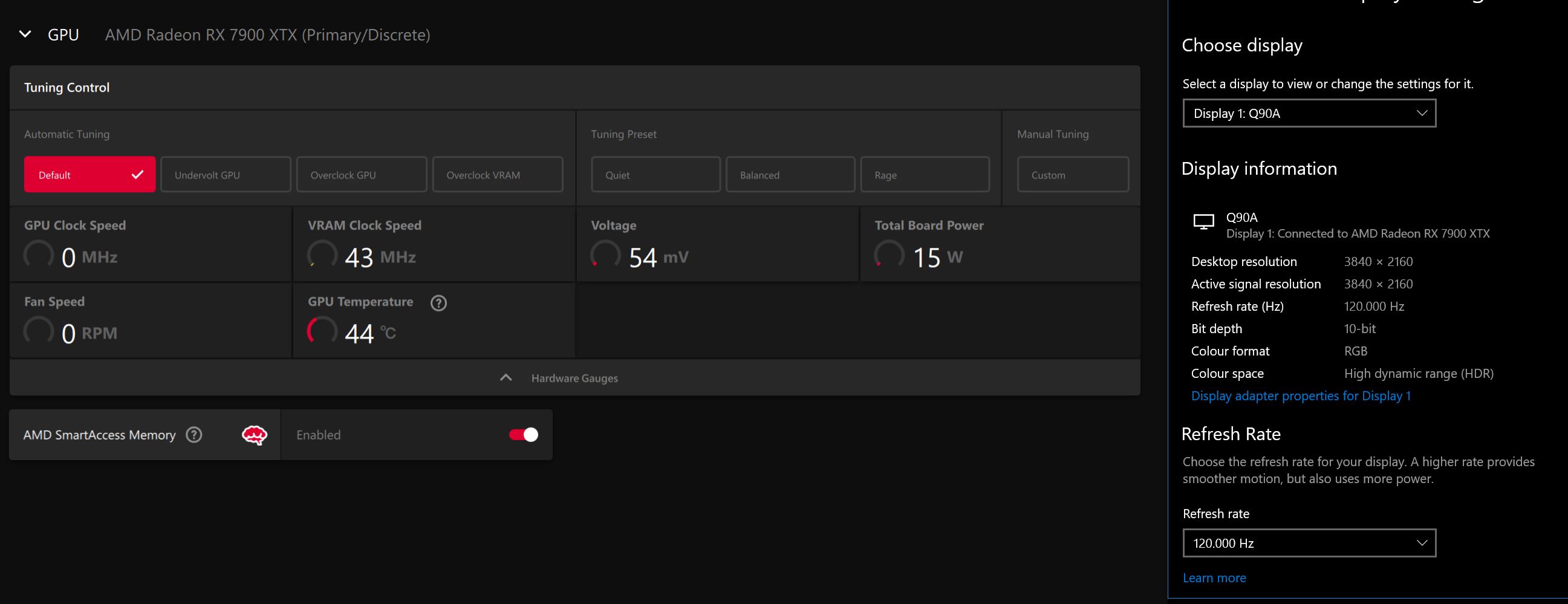Screen dimensions: 1568x604
Task: Click the Voltage 54 mV gauge
Action: 606,255
